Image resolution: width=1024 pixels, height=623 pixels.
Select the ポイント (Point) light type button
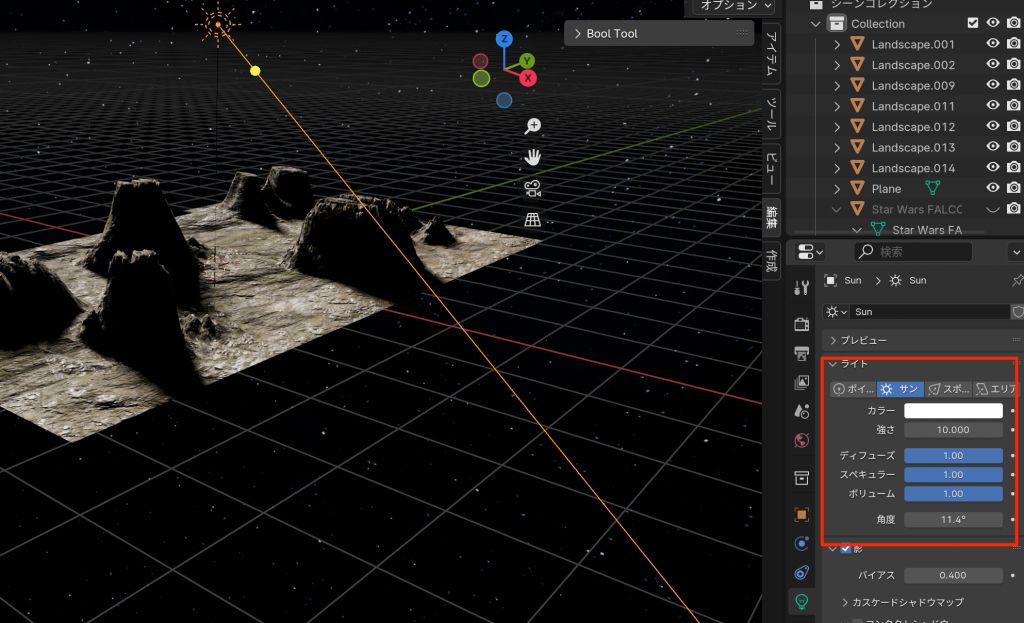pyautogui.click(x=853, y=389)
